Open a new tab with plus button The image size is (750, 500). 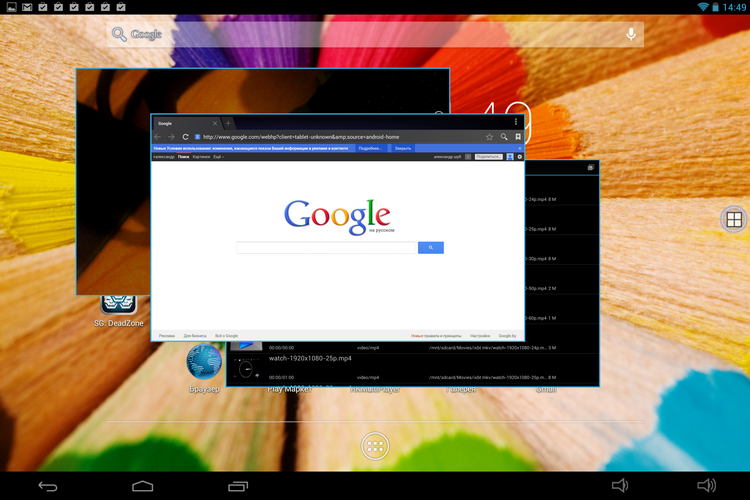[x=228, y=123]
